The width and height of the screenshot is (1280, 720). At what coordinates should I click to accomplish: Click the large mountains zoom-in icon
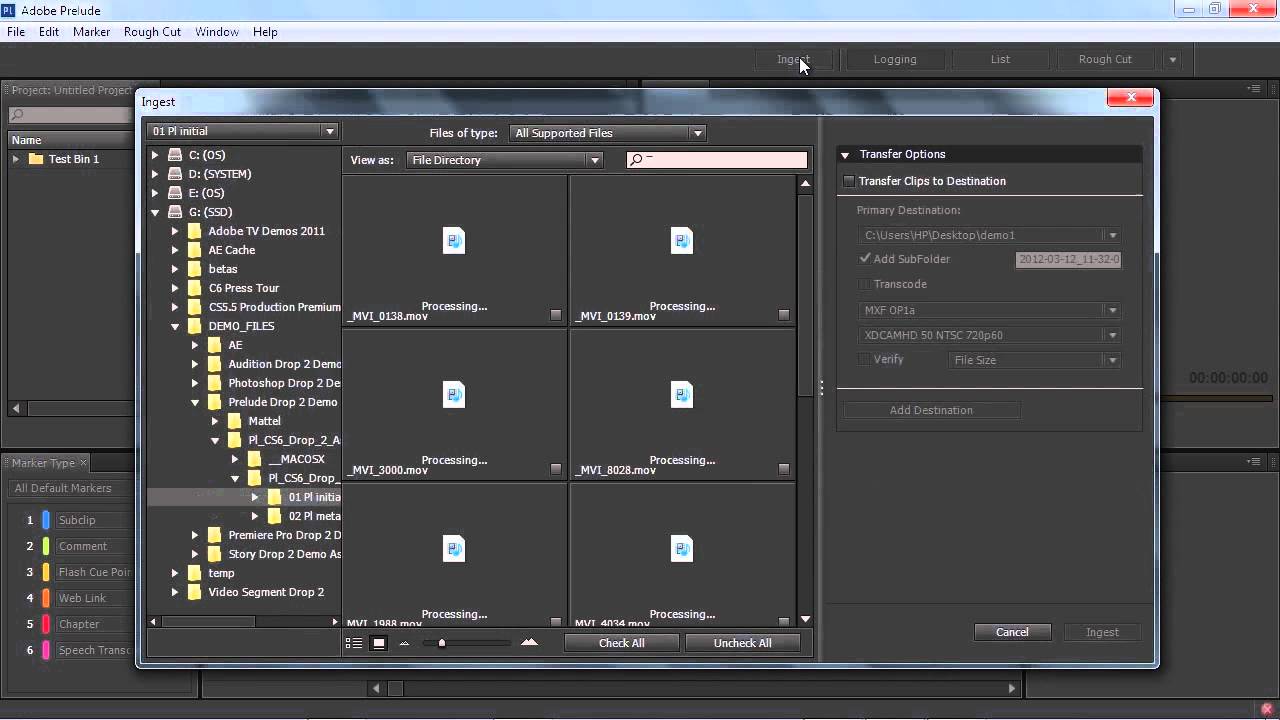pyautogui.click(x=530, y=642)
